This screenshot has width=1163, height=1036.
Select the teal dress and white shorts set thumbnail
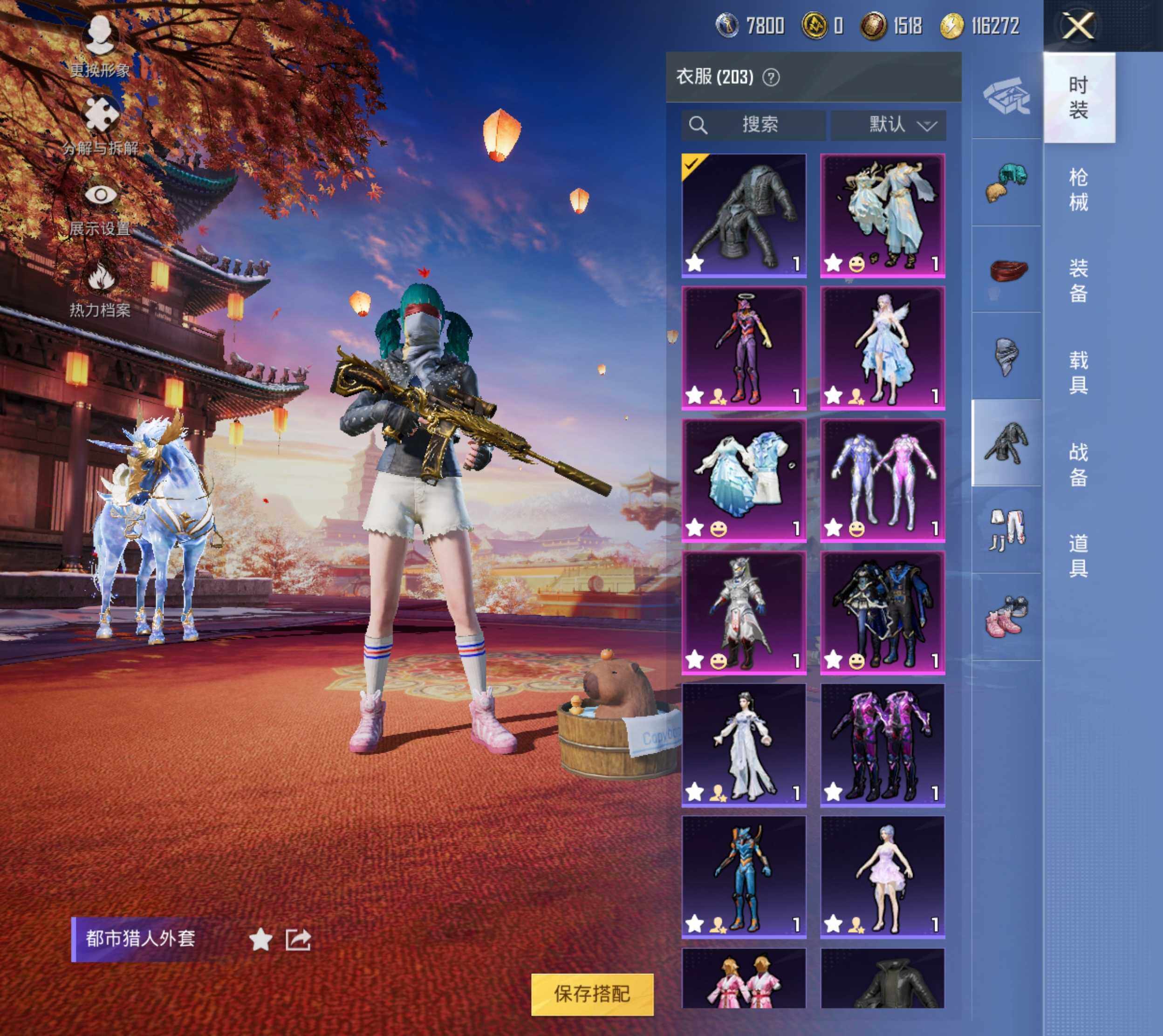(x=744, y=480)
